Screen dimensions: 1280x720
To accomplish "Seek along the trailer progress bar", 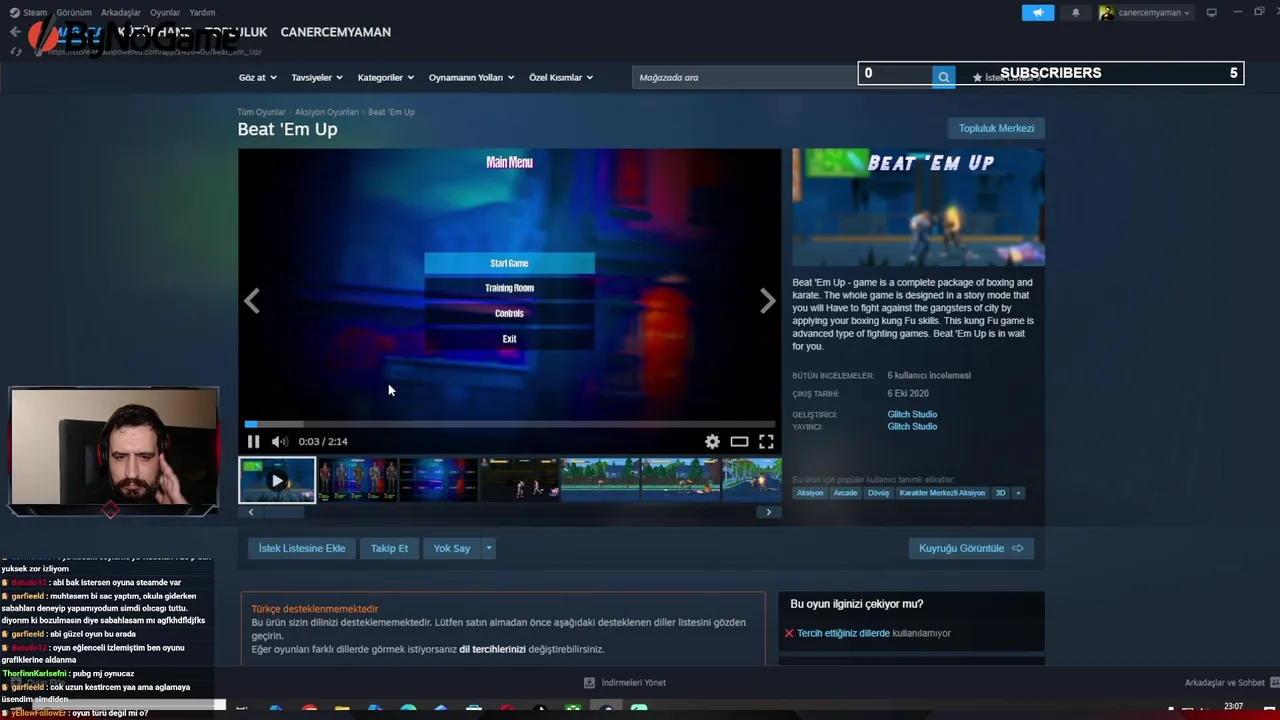I will (509, 424).
